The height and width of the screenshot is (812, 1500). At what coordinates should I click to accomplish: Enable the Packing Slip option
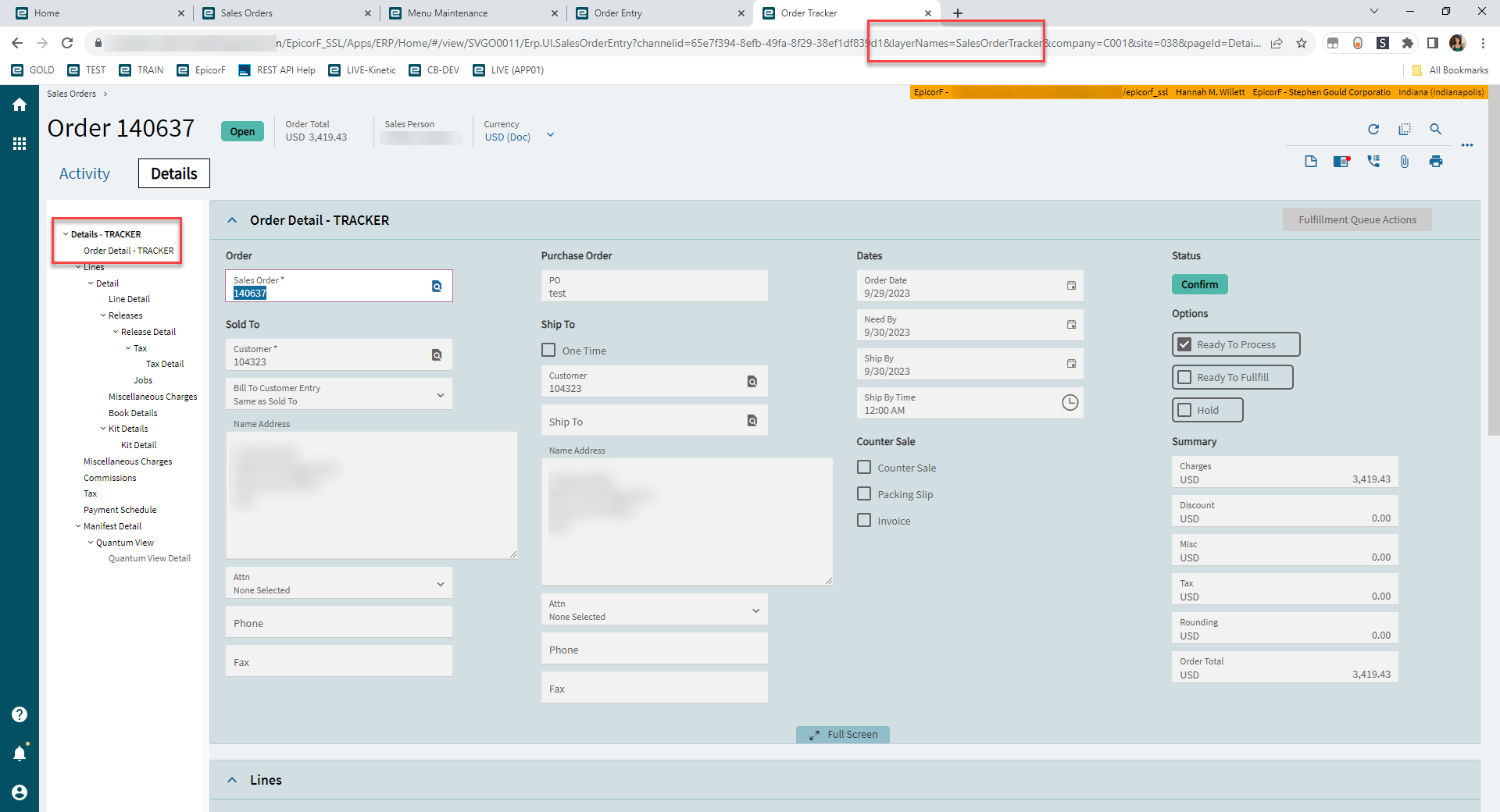tap(863, 493)
